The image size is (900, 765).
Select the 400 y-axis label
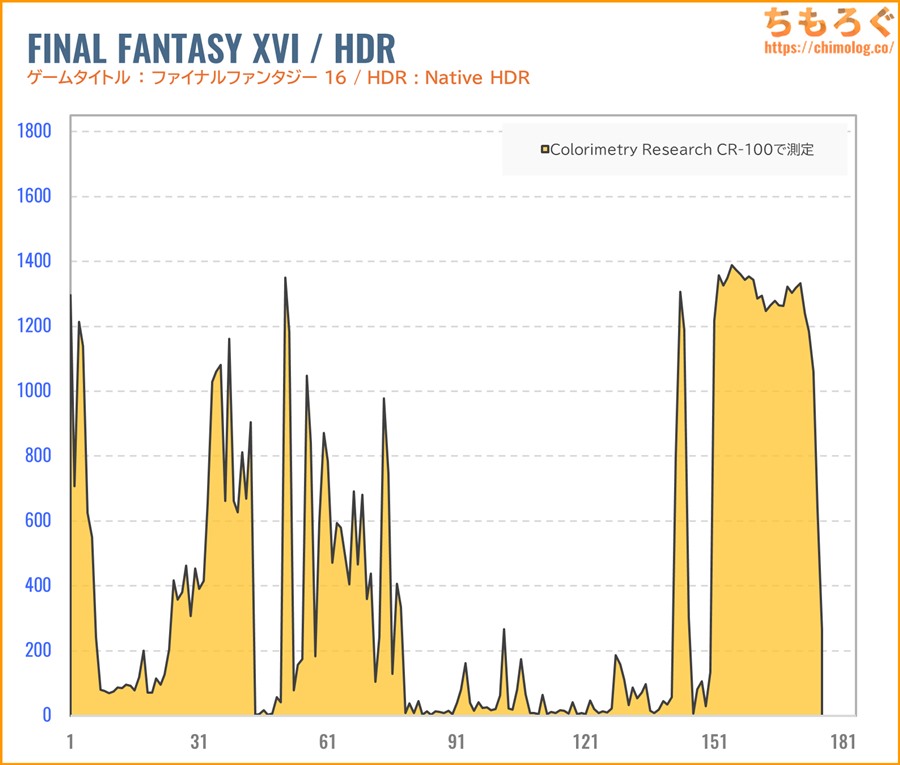(38, 586)
